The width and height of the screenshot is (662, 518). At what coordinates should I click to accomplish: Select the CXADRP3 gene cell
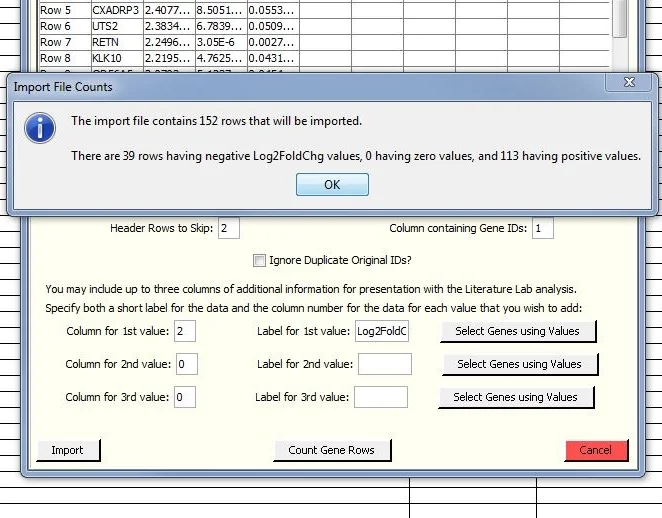117,10
